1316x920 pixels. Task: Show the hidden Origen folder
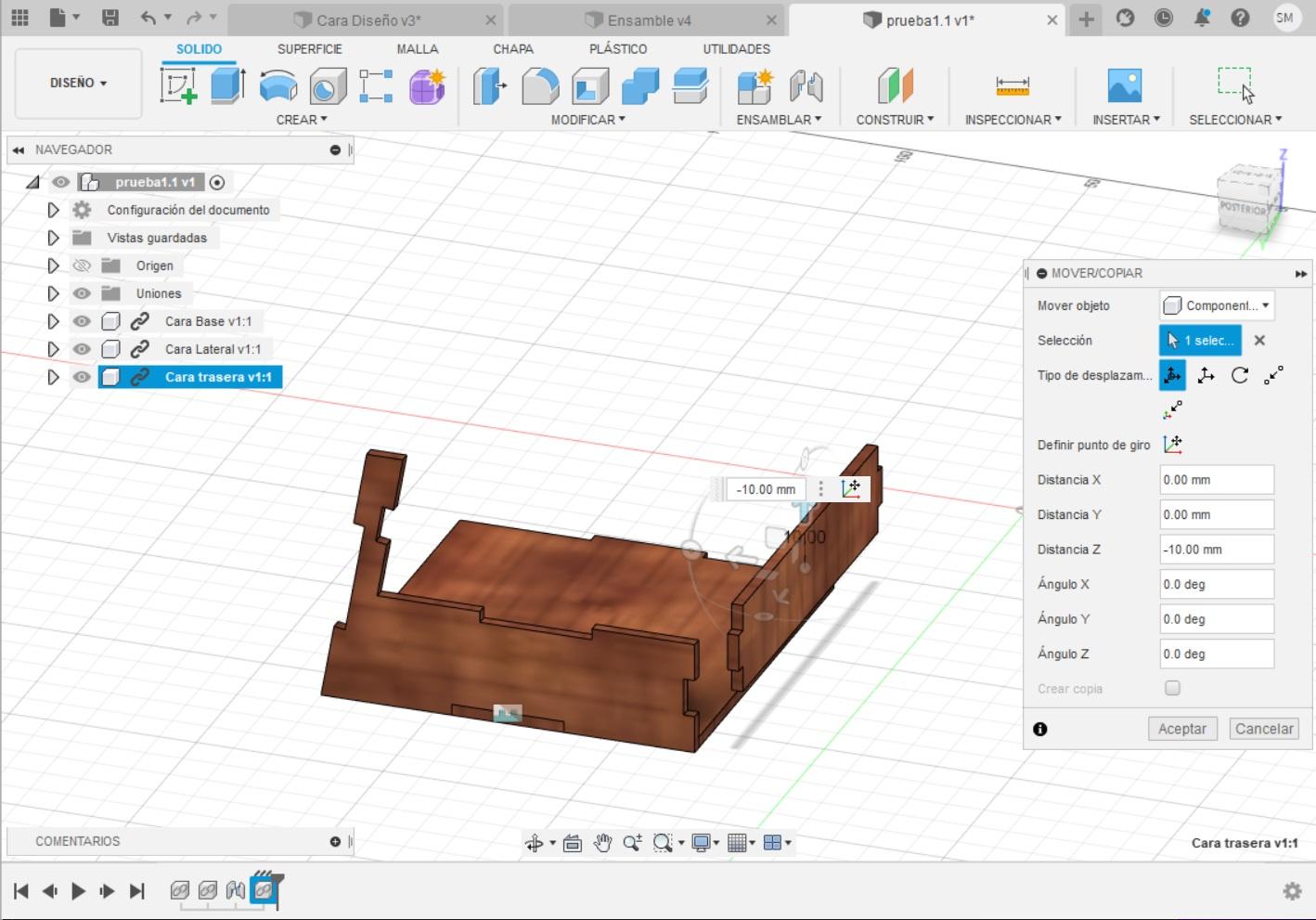pos(83,266)
